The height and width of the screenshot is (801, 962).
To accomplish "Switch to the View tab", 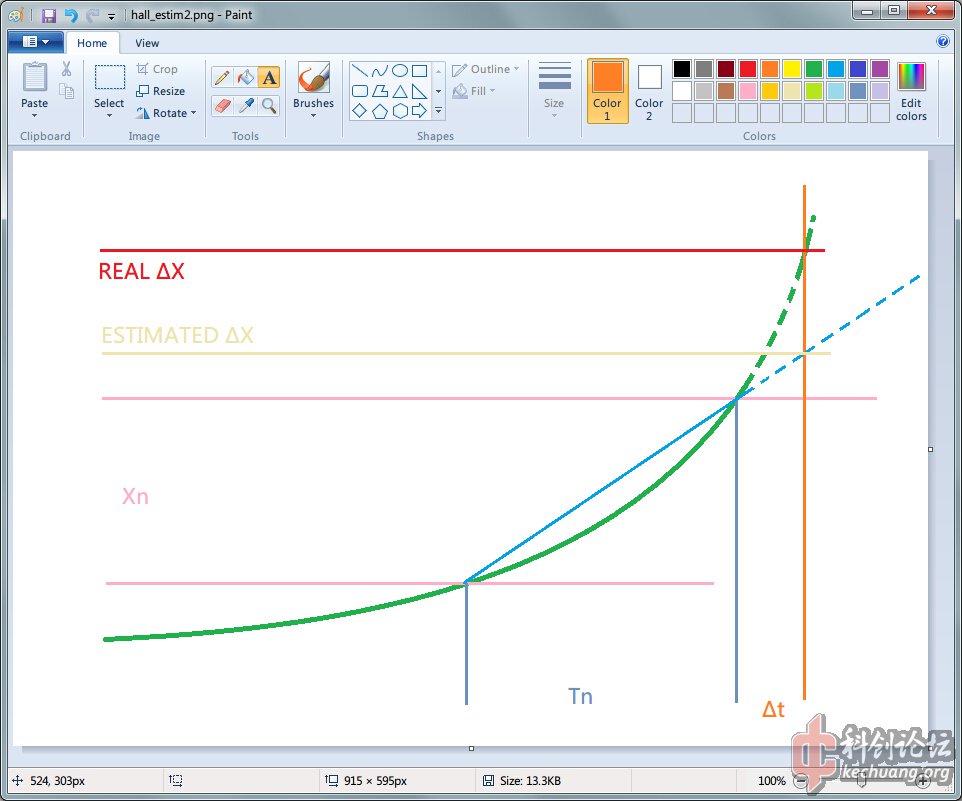I will click(147, 43).
